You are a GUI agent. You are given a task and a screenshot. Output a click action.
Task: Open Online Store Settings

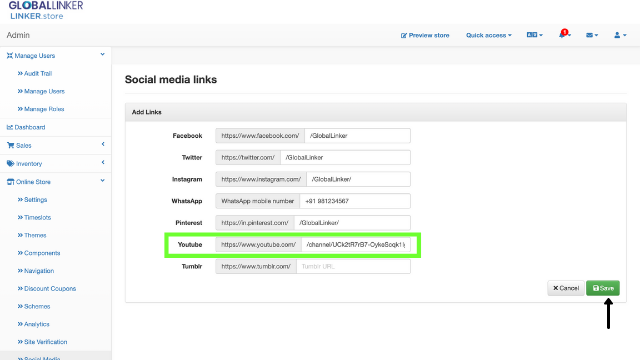(x=32, y=200)
